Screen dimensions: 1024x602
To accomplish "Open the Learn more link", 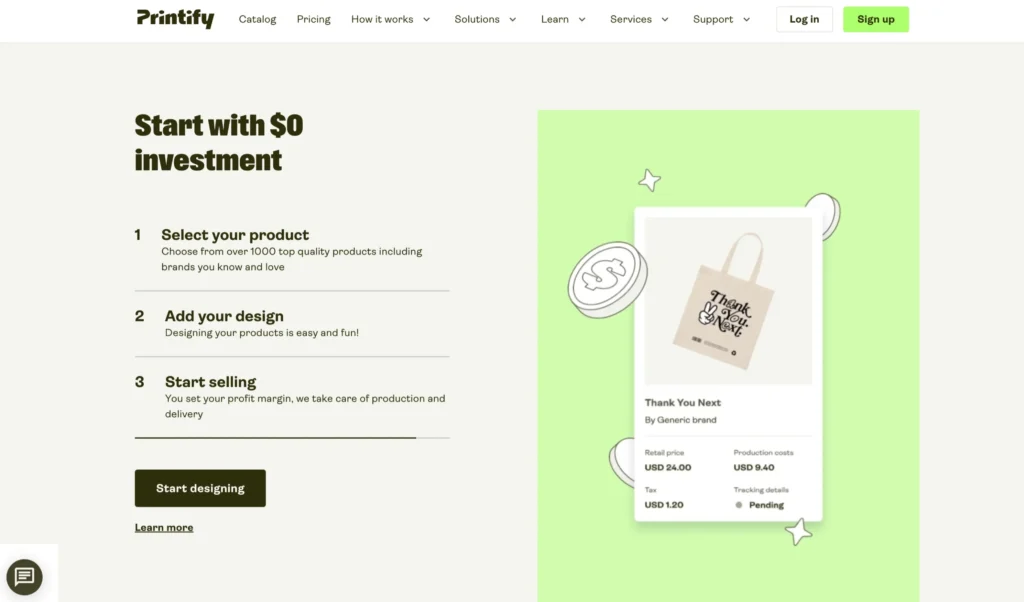I will 164,527.
